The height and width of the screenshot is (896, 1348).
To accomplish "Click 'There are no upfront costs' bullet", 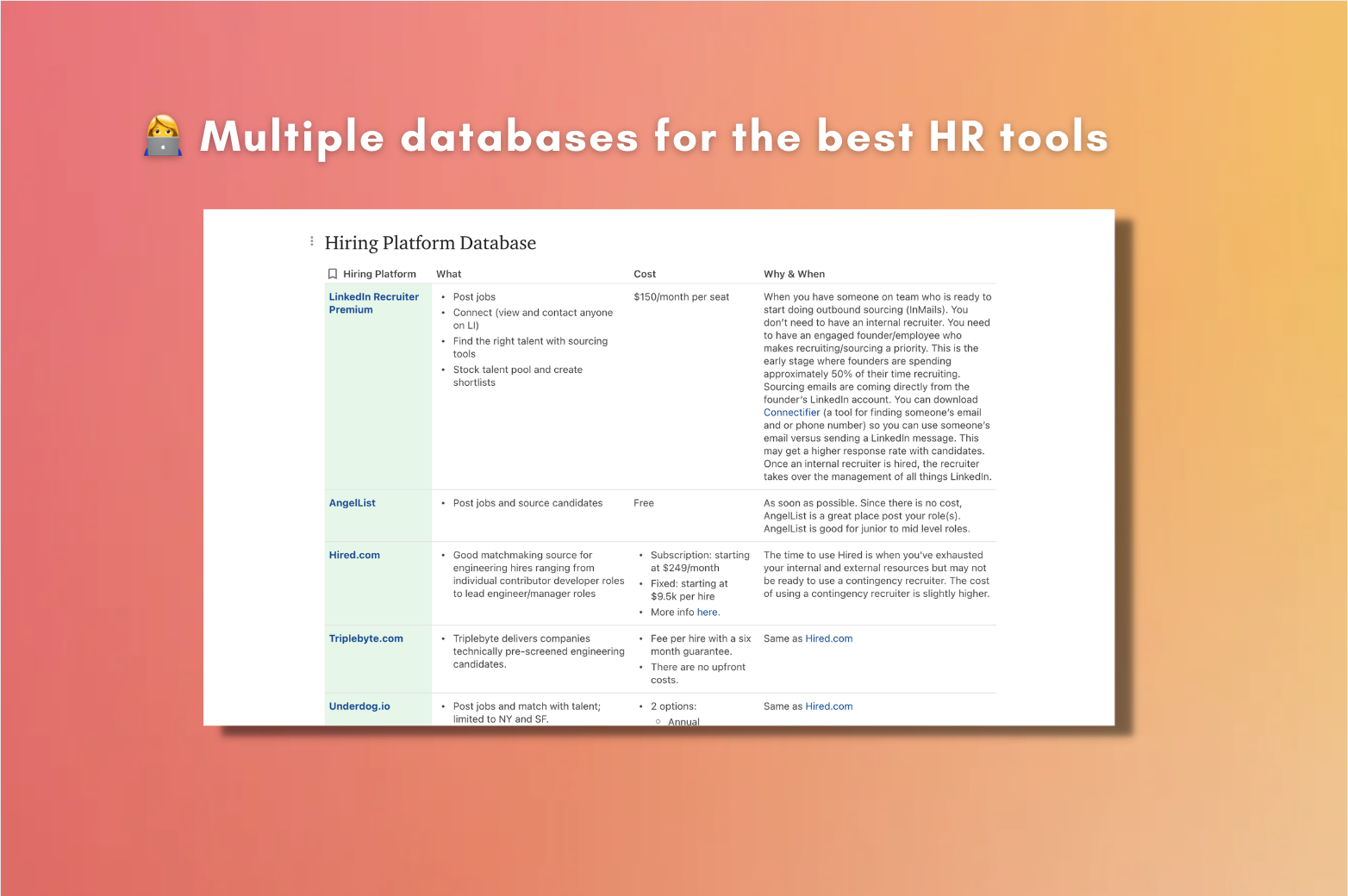I will click(698, 674).
